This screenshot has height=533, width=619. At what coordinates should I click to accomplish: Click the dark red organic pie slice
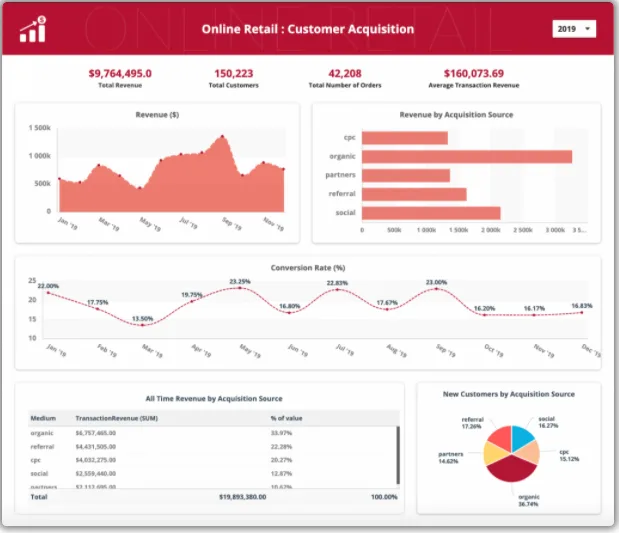512,469
